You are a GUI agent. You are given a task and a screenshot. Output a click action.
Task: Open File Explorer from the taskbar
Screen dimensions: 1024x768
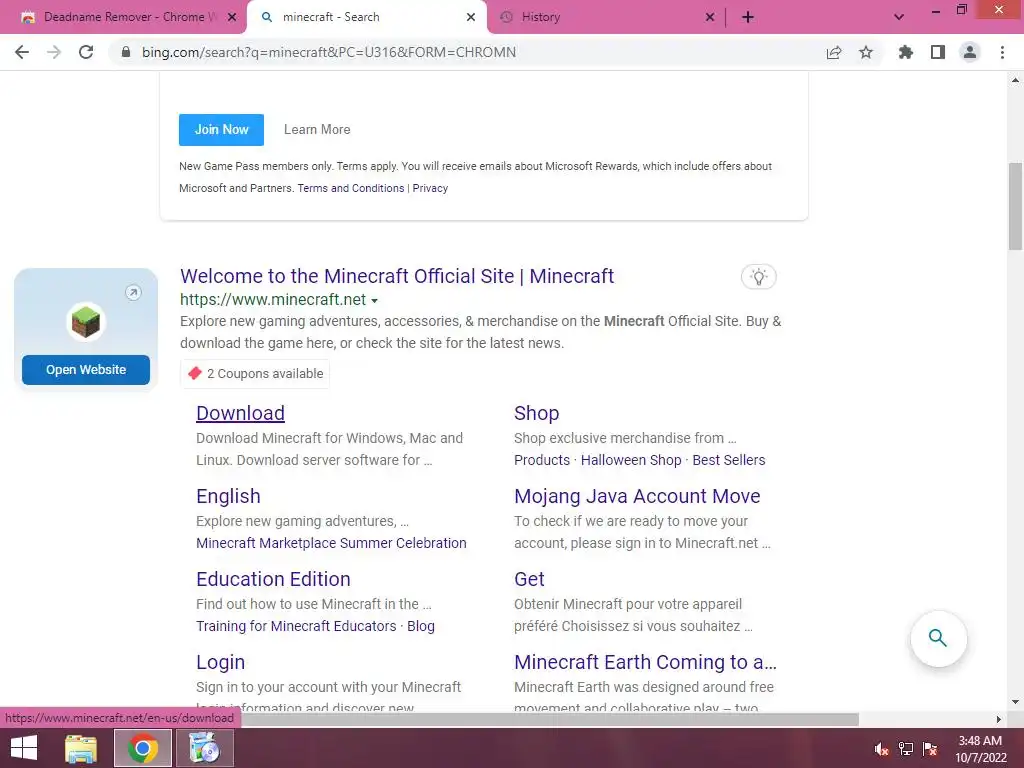[81, 748]
